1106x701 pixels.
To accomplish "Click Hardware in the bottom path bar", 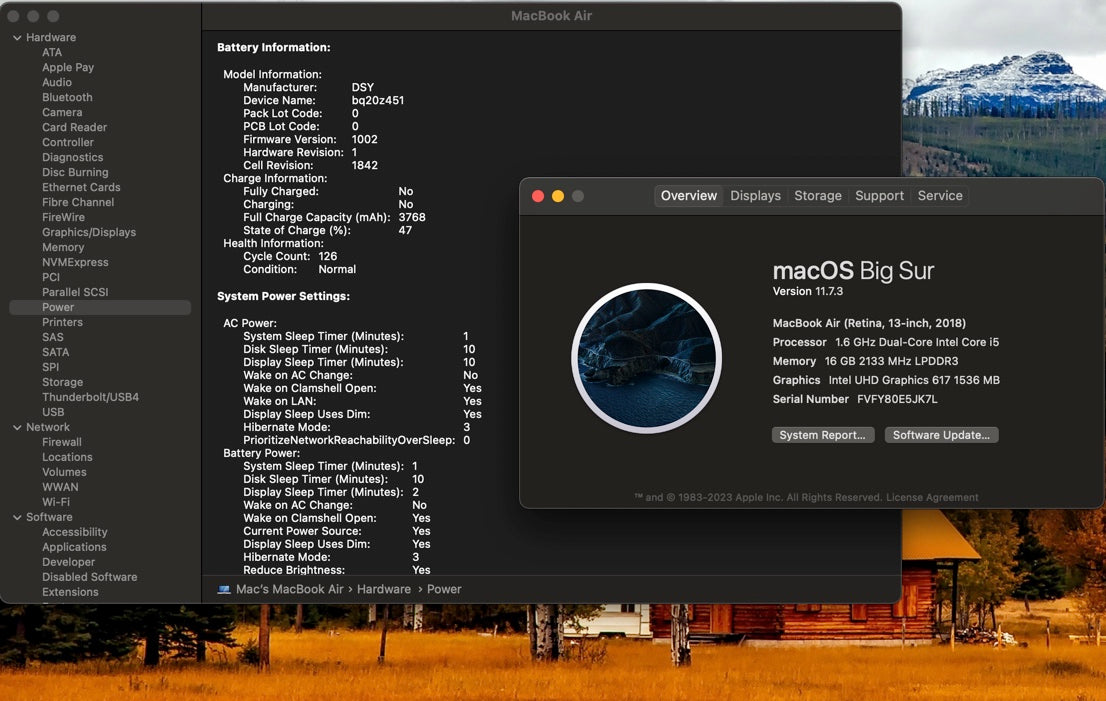I will pos(384,589).
